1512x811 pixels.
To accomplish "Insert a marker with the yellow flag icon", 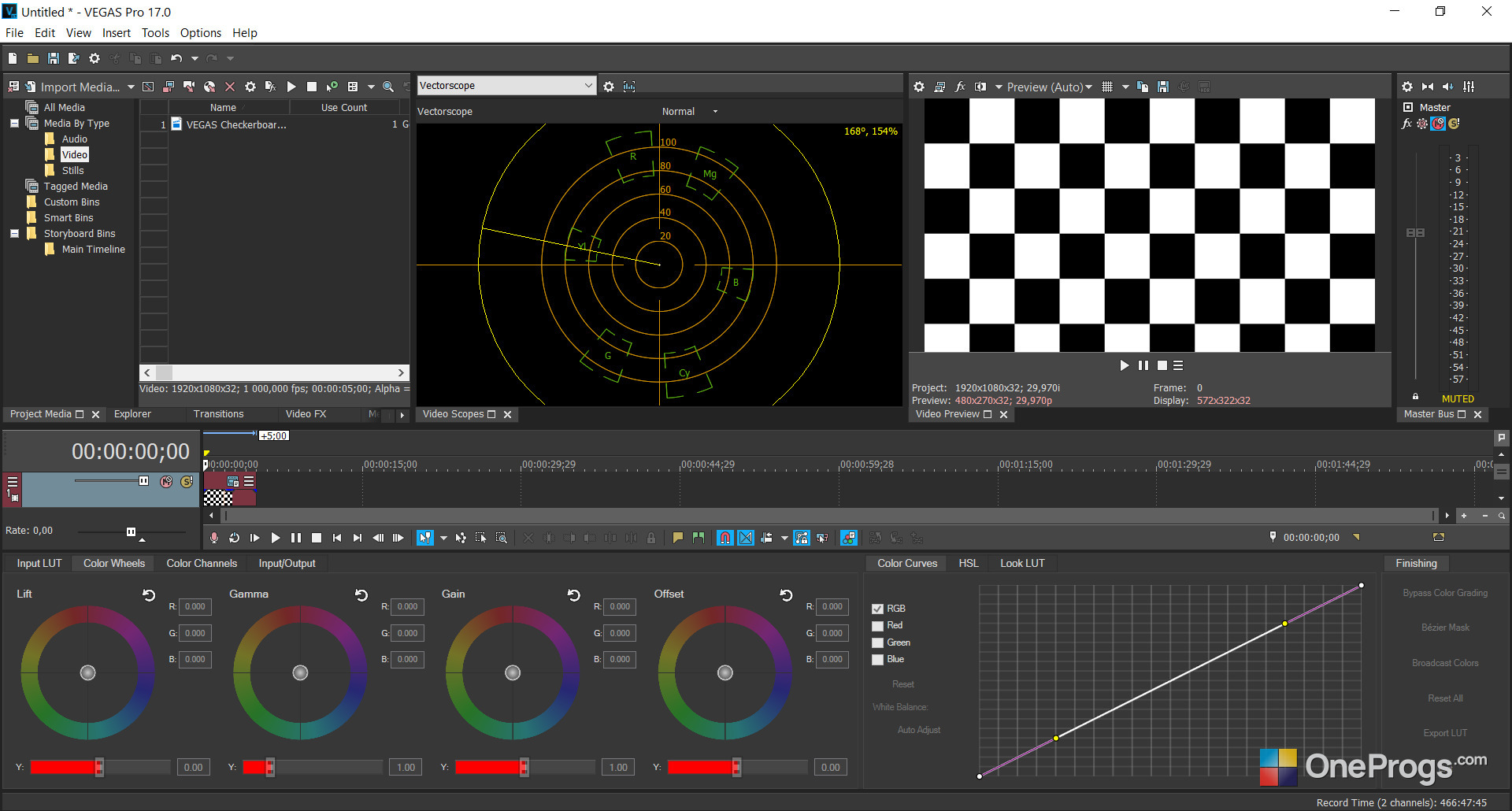I will click(677, 538).
